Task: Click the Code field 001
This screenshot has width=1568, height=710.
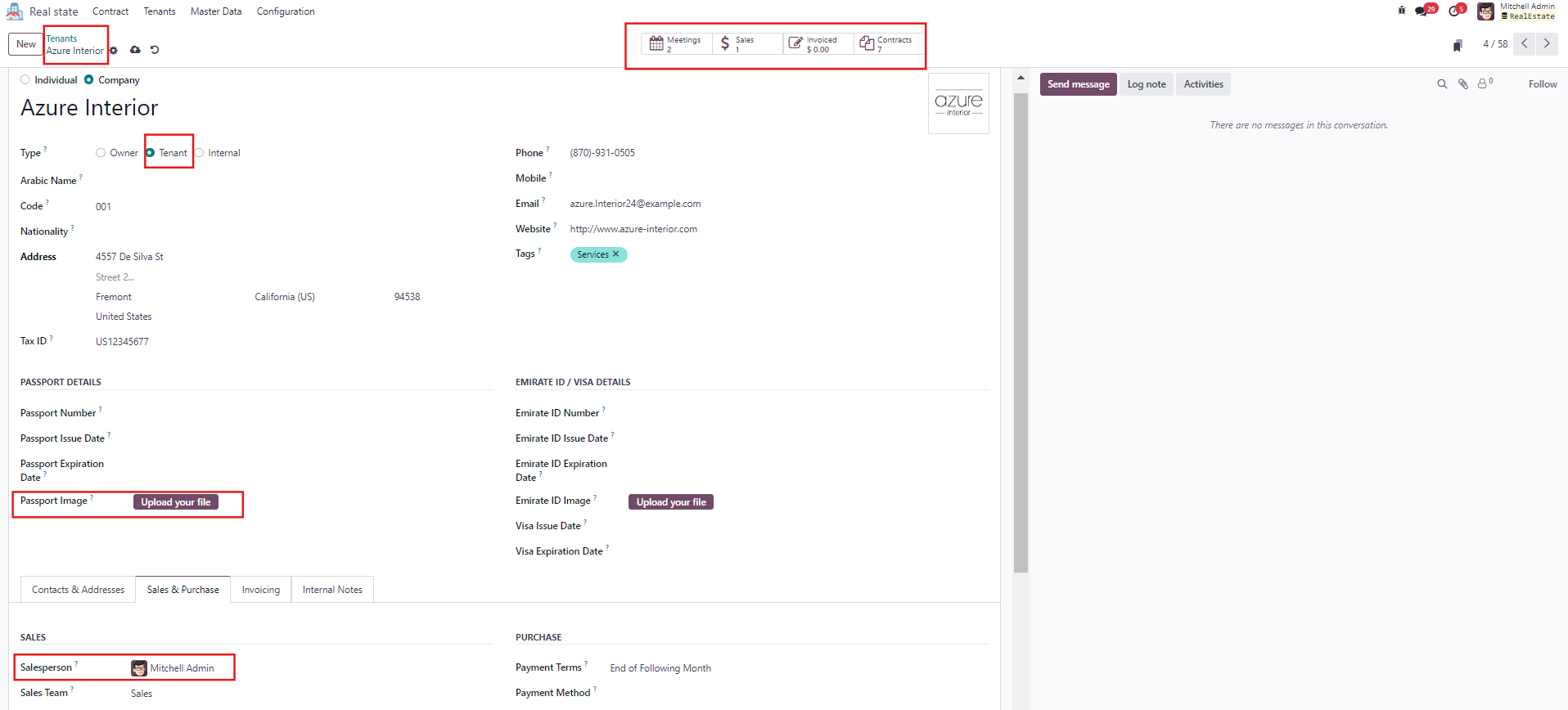Action: click(295, 206)
